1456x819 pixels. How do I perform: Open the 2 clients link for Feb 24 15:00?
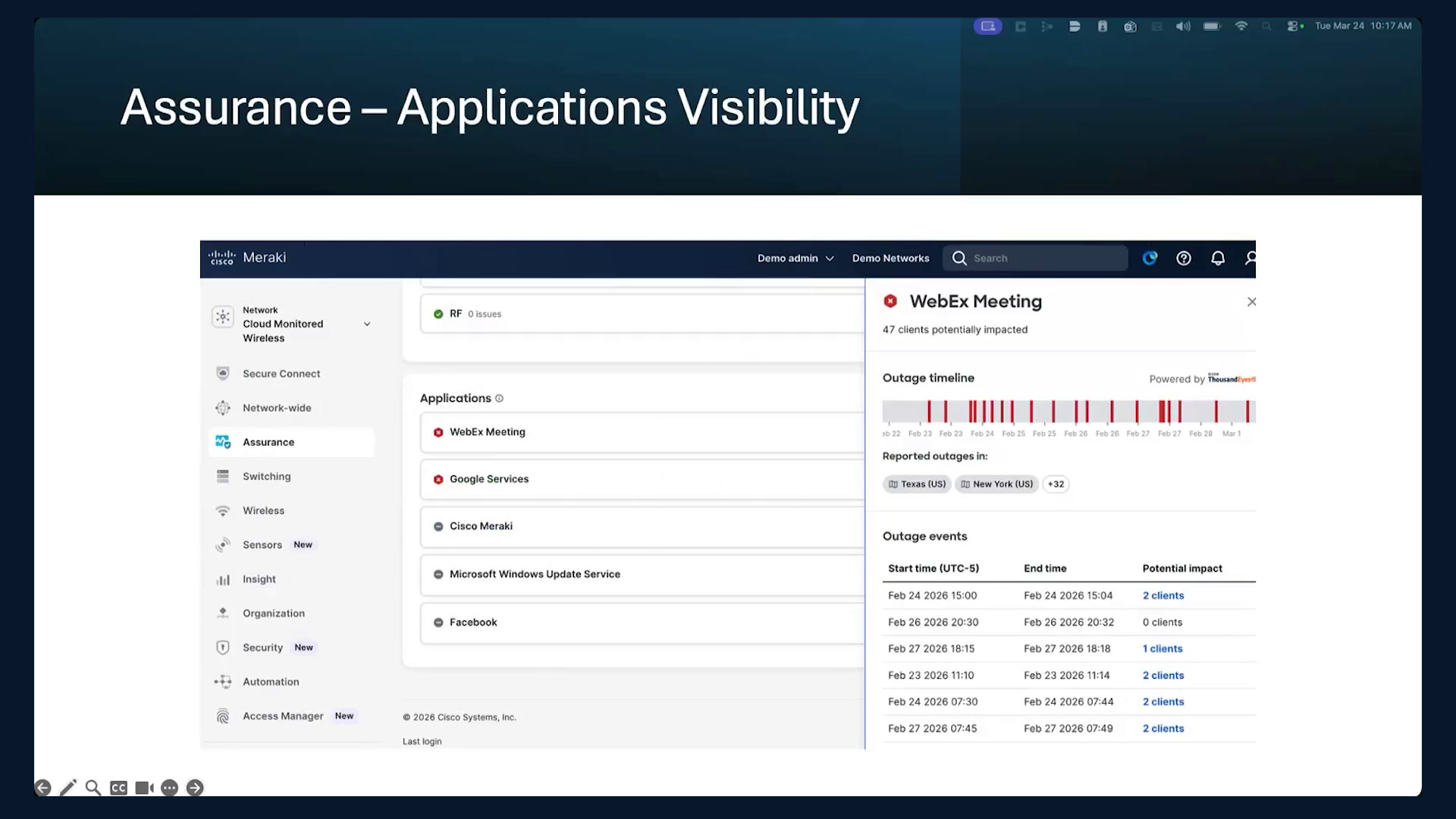[1163, 595]
